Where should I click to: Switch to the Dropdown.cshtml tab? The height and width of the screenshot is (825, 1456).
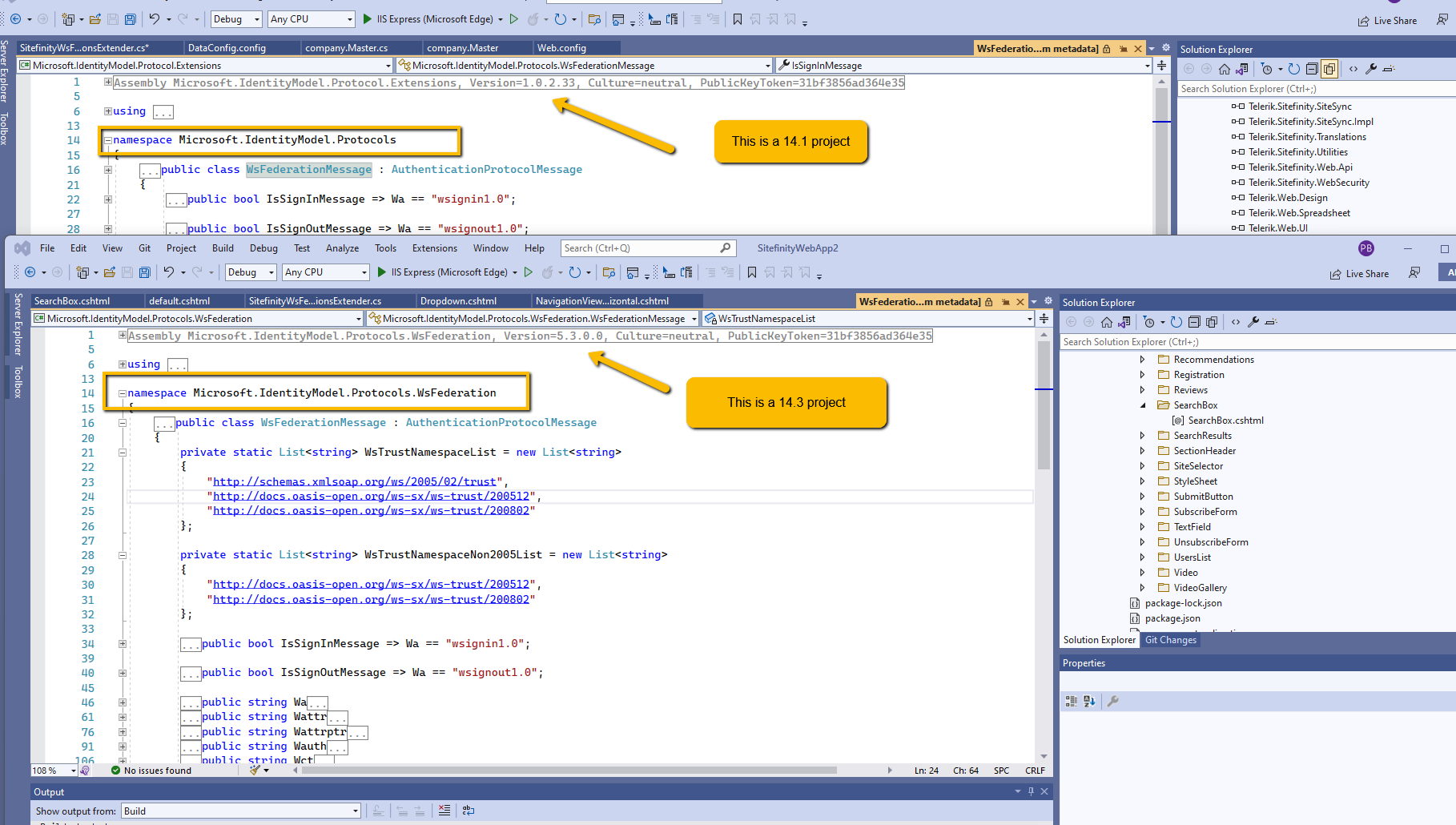click(x=458, y=301)
